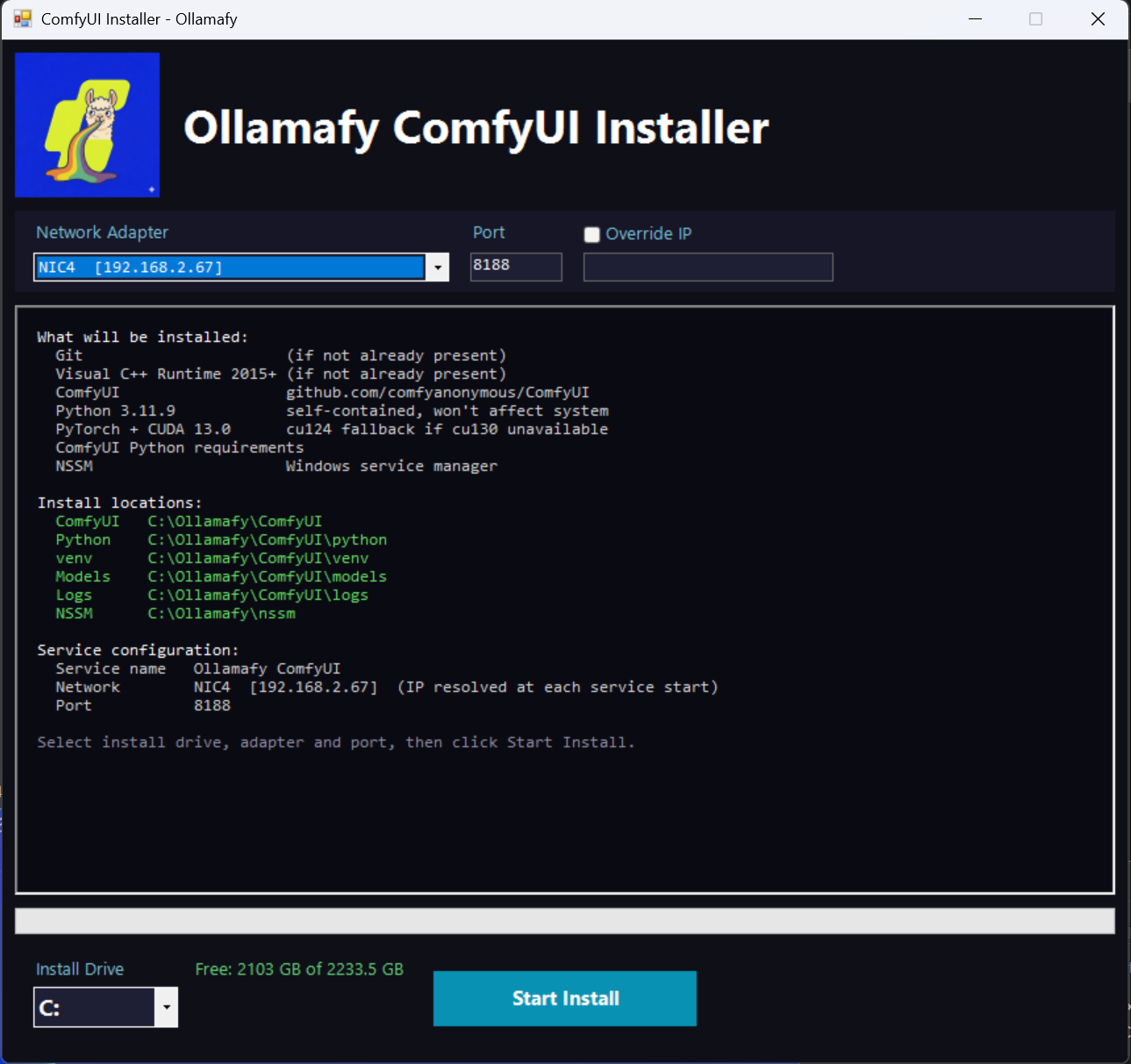Click the 'Visual C++ Runtime 2015+' line
Screen dimensions: 1131x1064
coord(166,374)
